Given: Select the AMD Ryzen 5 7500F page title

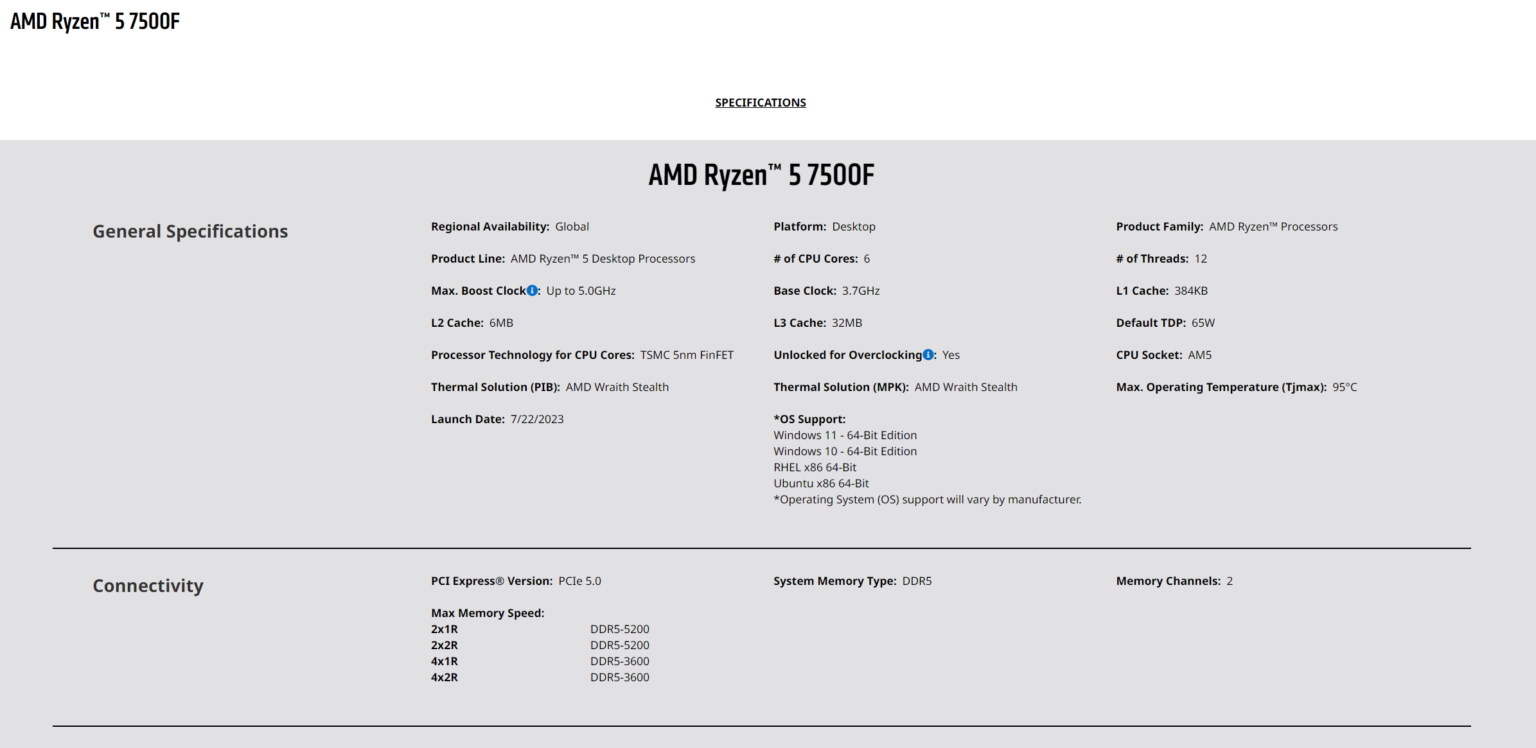Looking at the screenshot, I should (93, 20).
